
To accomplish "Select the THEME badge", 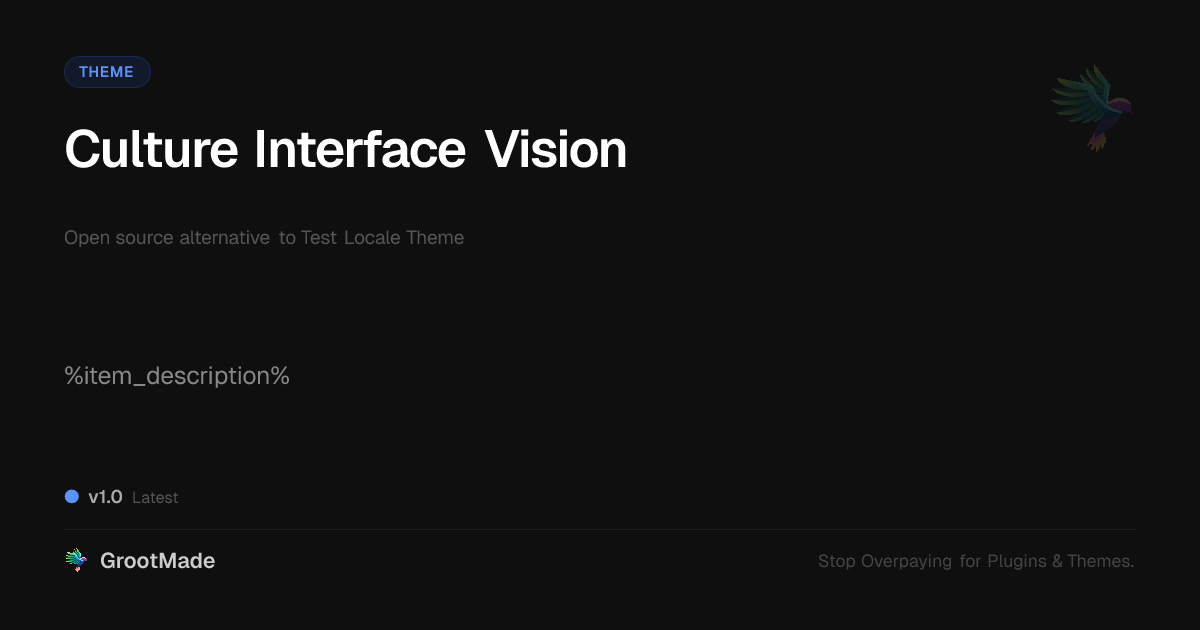I will pos(107,72).
